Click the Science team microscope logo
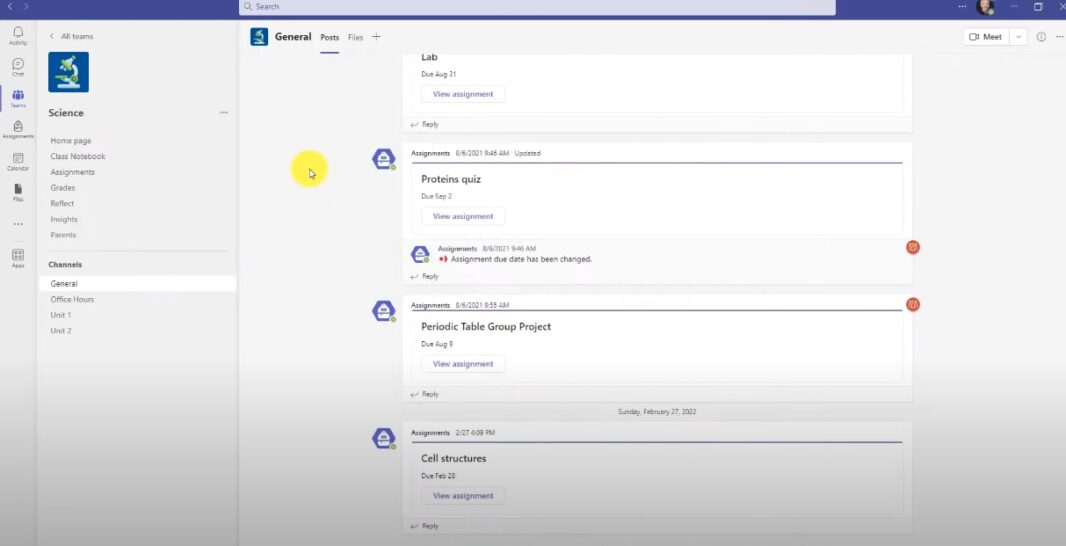Screen dimensions: 1066x546 coord(68,72)
